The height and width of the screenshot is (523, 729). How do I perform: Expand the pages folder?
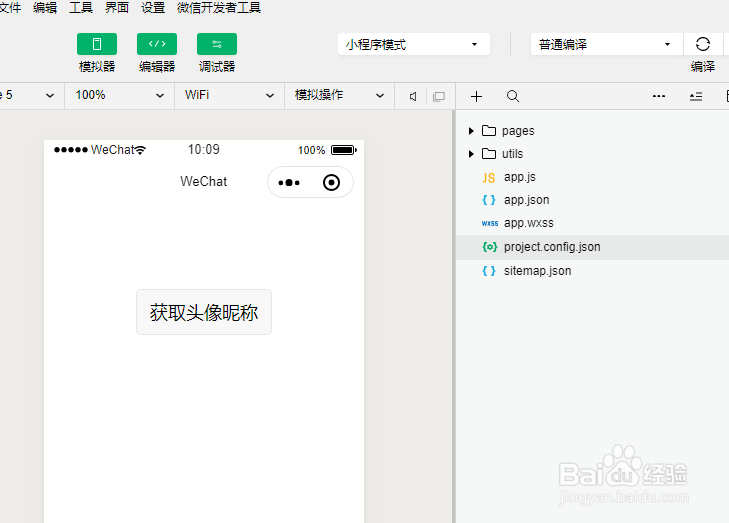(x=471, y=131)
